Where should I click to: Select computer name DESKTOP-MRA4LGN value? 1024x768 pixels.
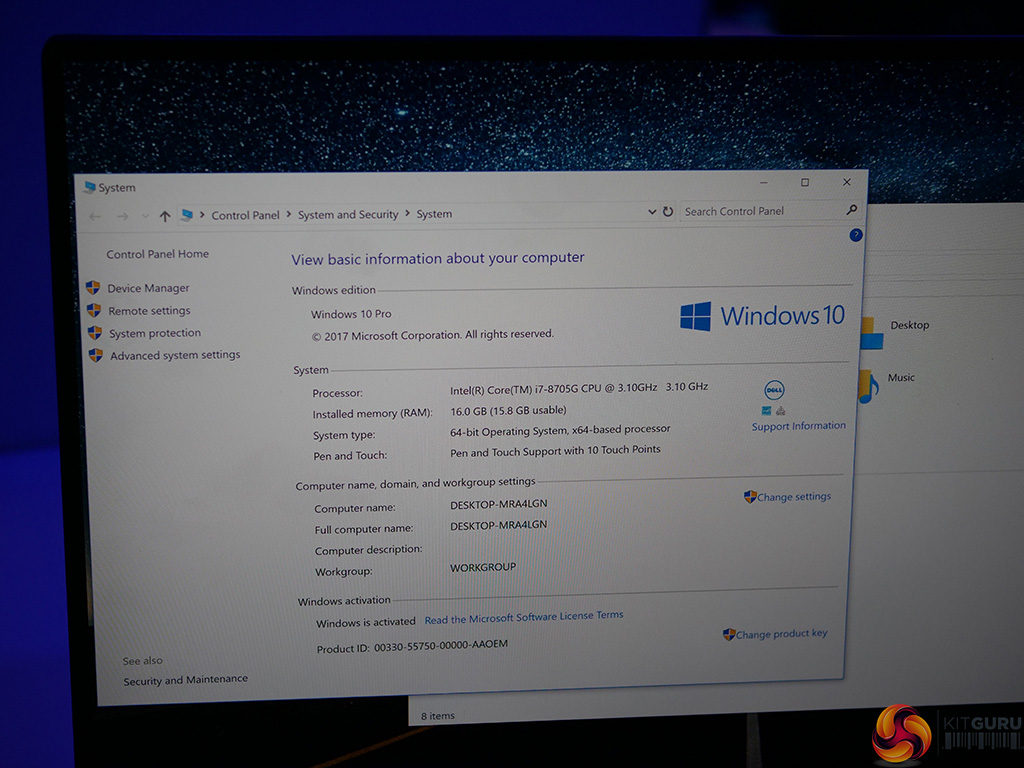498,504
